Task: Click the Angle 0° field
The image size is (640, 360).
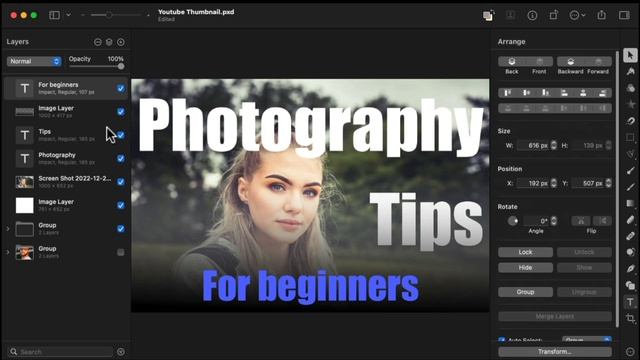Action: (x=537, y=221)
